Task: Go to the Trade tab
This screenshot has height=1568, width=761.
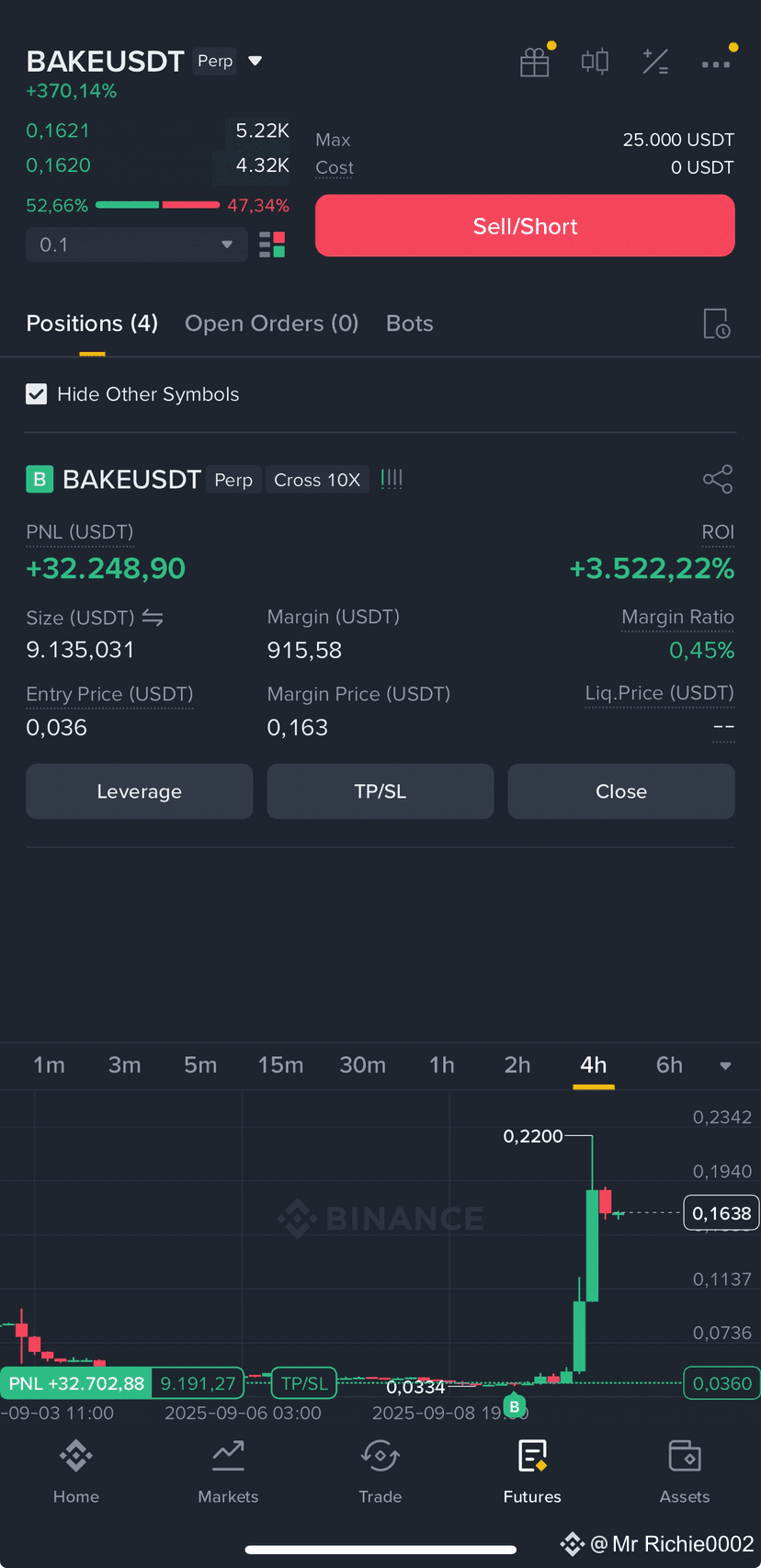Action: (x=380, y=1471)
